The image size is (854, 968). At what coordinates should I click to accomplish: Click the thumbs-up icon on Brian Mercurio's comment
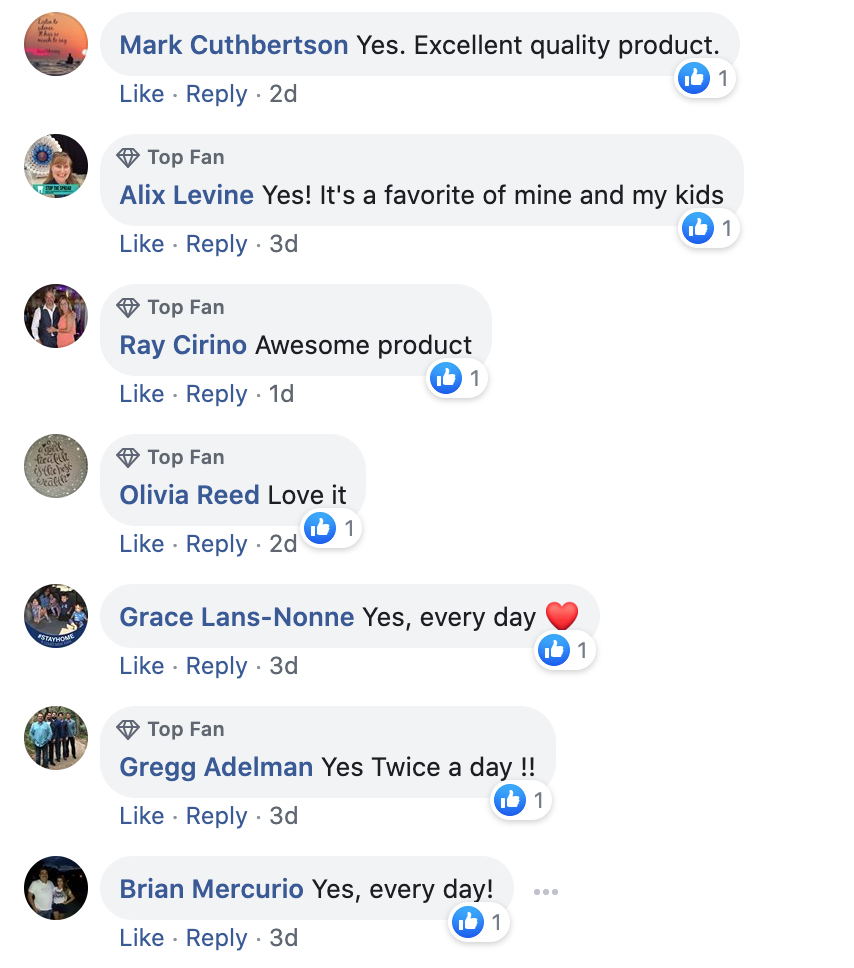point(468,922)
